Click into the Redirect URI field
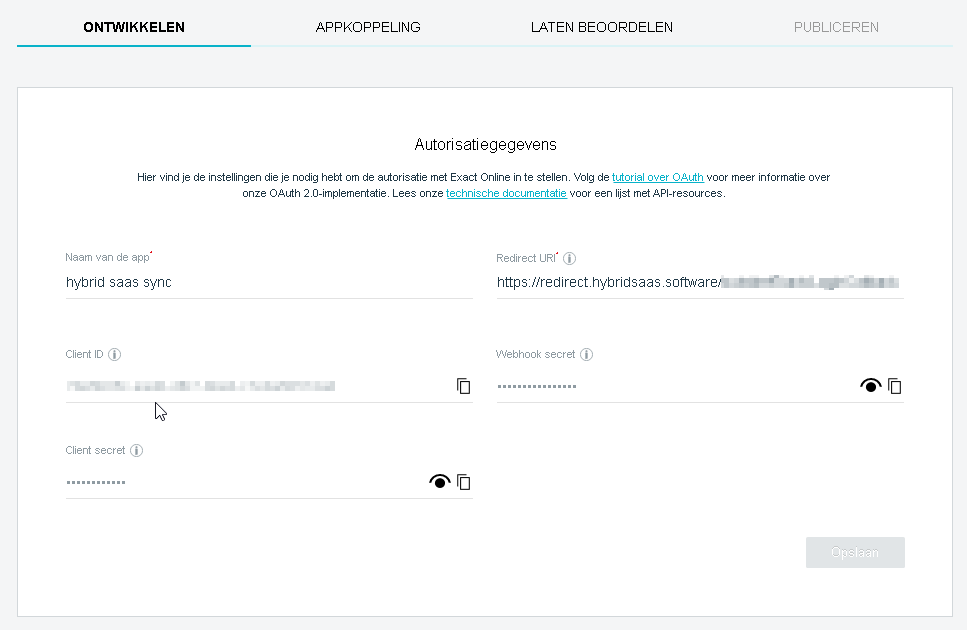 (699, 282)
